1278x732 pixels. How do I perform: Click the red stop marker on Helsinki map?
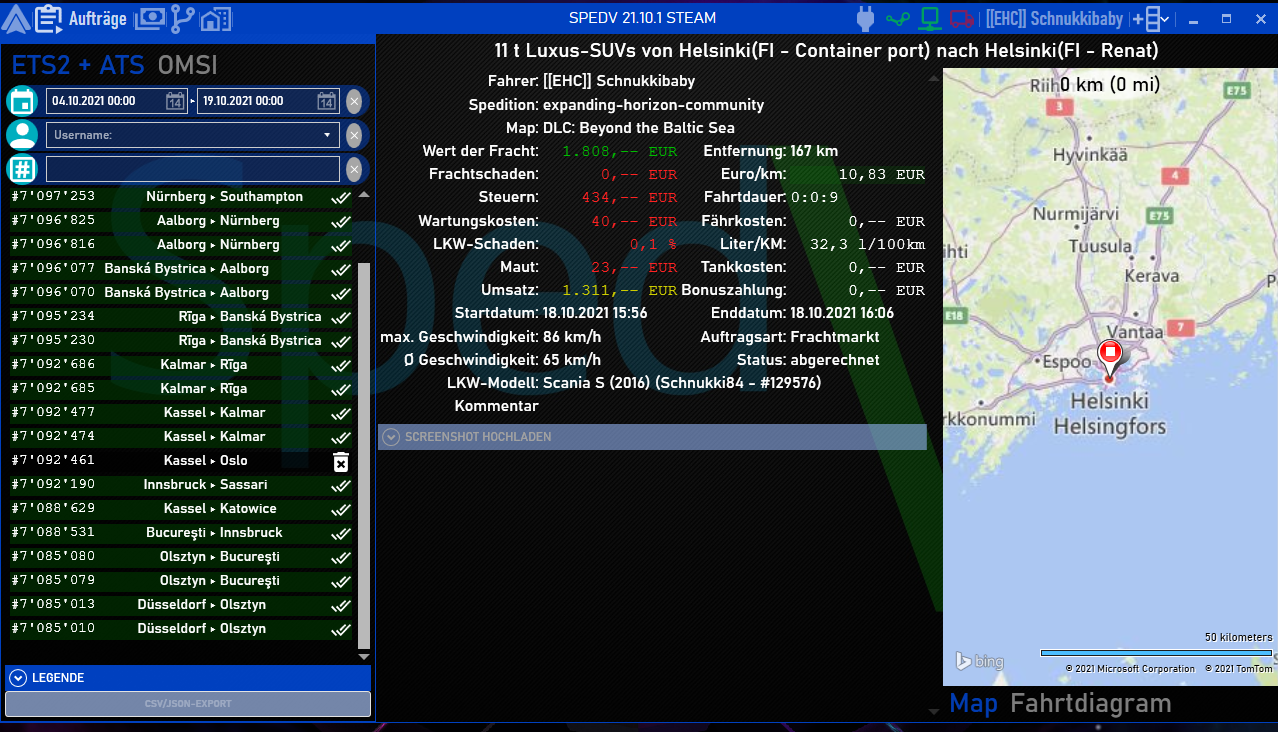click(1109, 357)
